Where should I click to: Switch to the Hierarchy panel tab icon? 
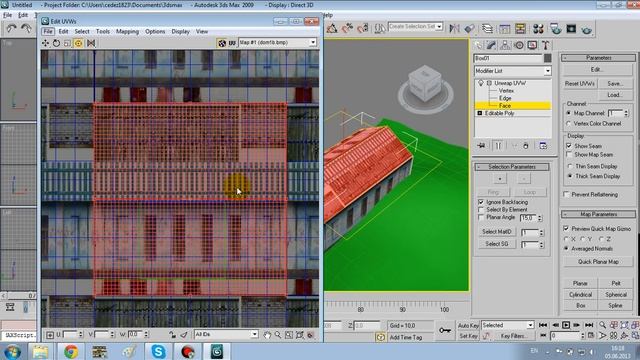(x=505, y=45)
